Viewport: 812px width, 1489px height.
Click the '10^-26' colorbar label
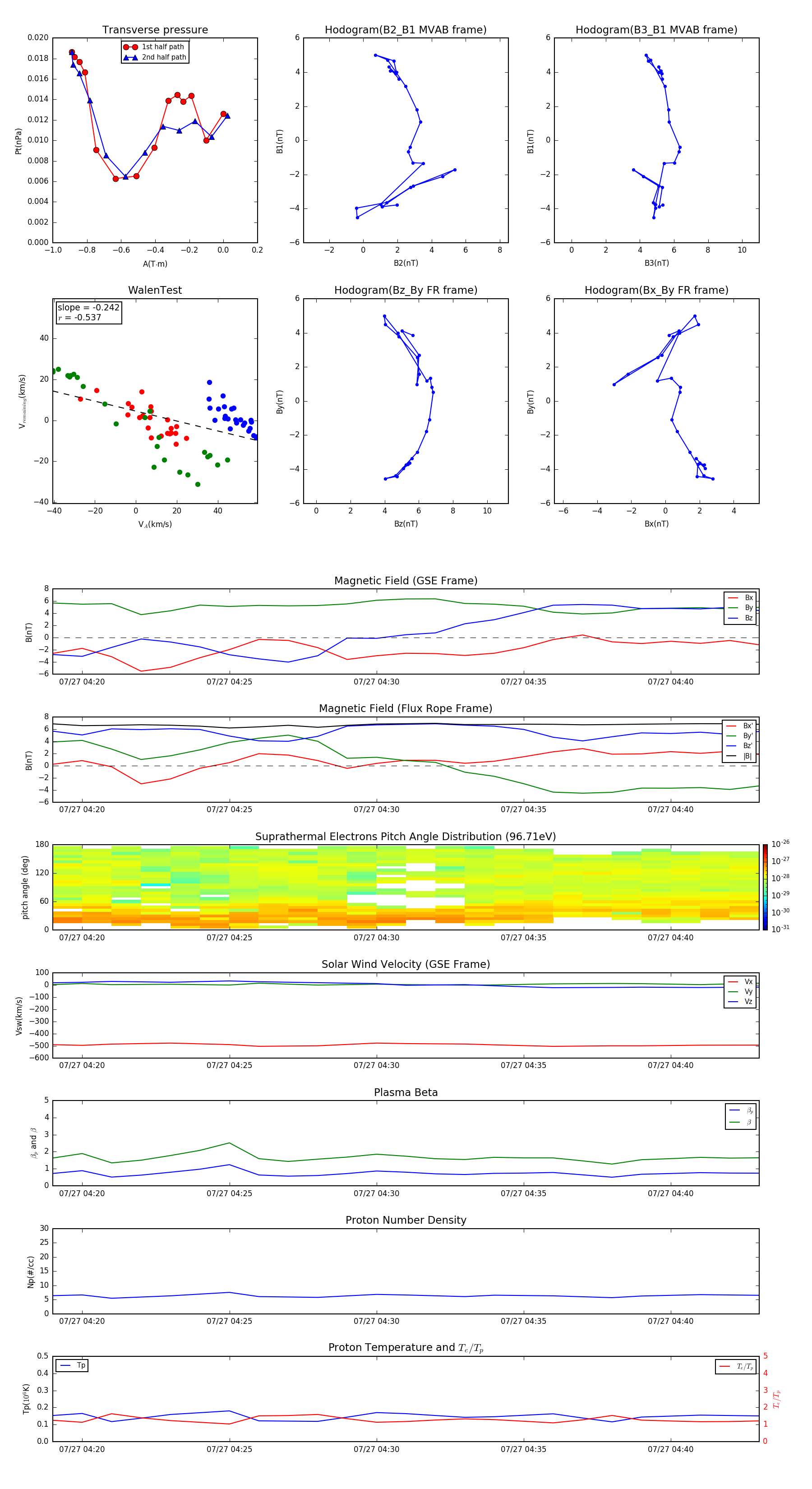(x=780, y=844)
